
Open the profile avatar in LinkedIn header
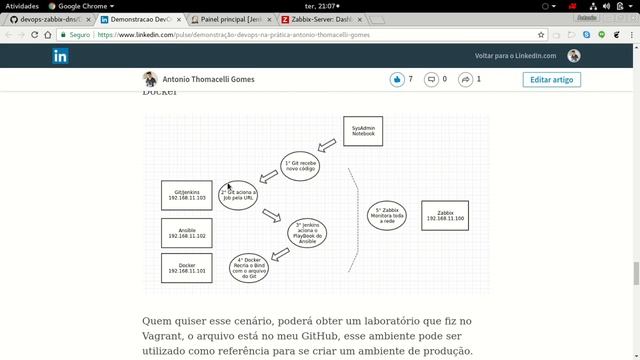pos(573,56)
